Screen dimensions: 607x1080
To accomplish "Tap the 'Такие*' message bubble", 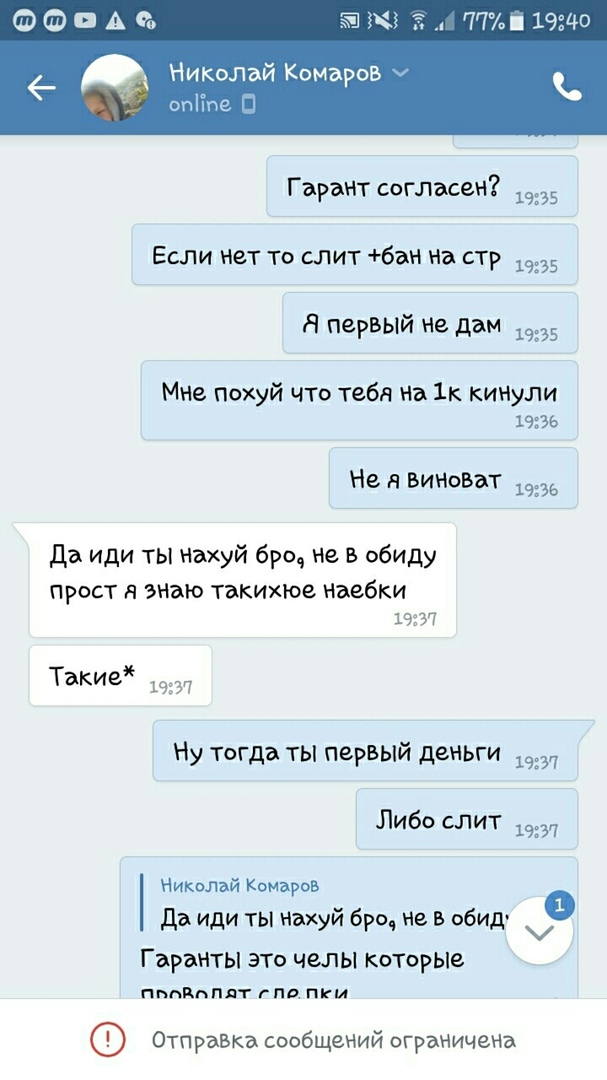I will 120,676.
